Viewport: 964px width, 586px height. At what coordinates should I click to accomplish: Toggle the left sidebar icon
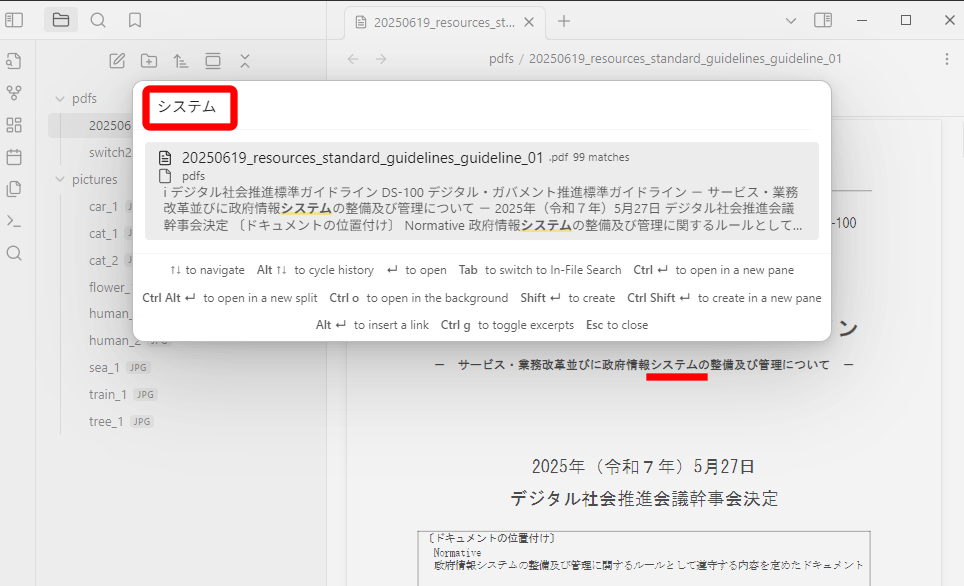pyautogui.click(x=14, y=20)
